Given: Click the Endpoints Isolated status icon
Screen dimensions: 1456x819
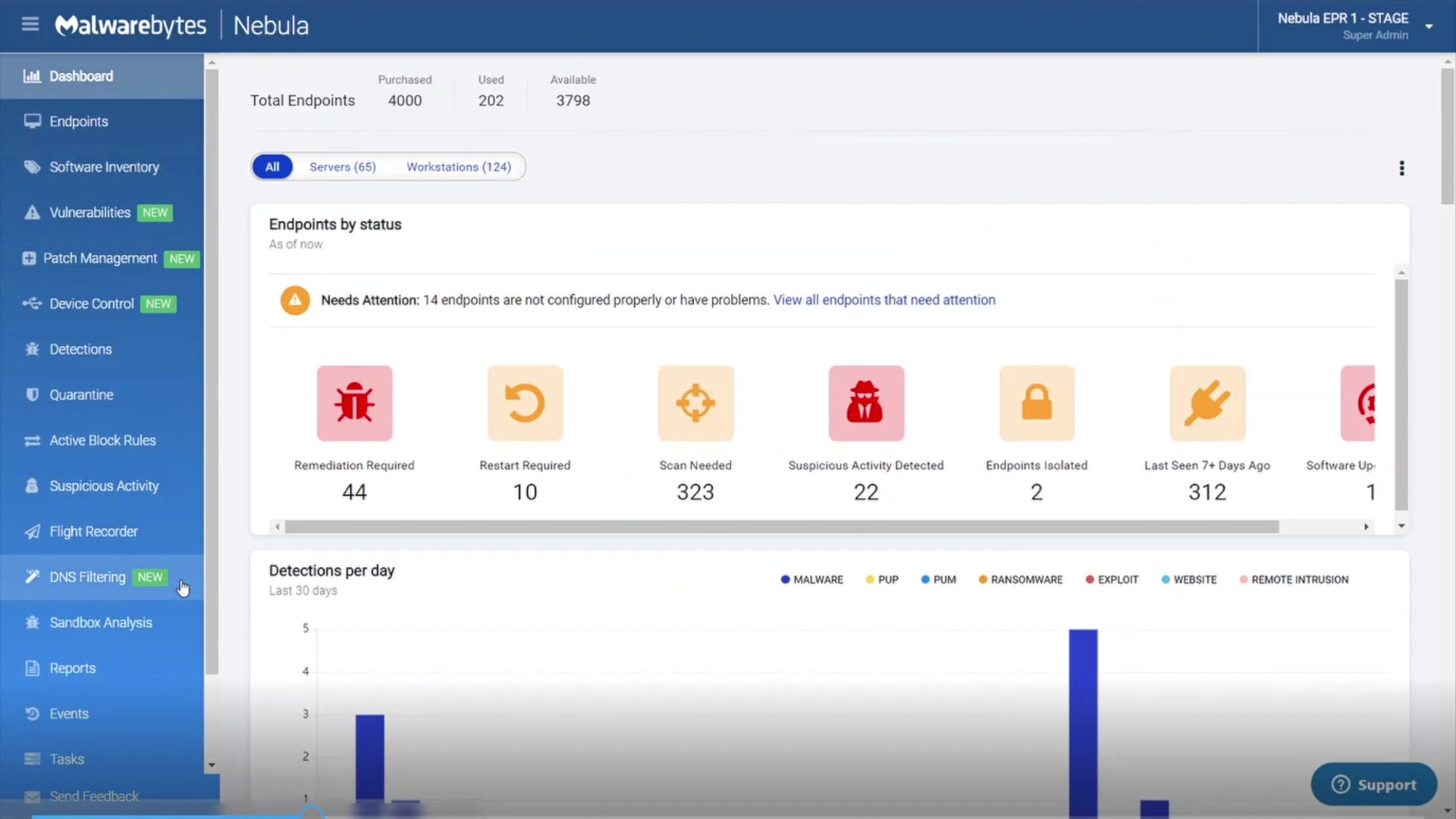Looking at the screenshot, I should coord(1037,403).
